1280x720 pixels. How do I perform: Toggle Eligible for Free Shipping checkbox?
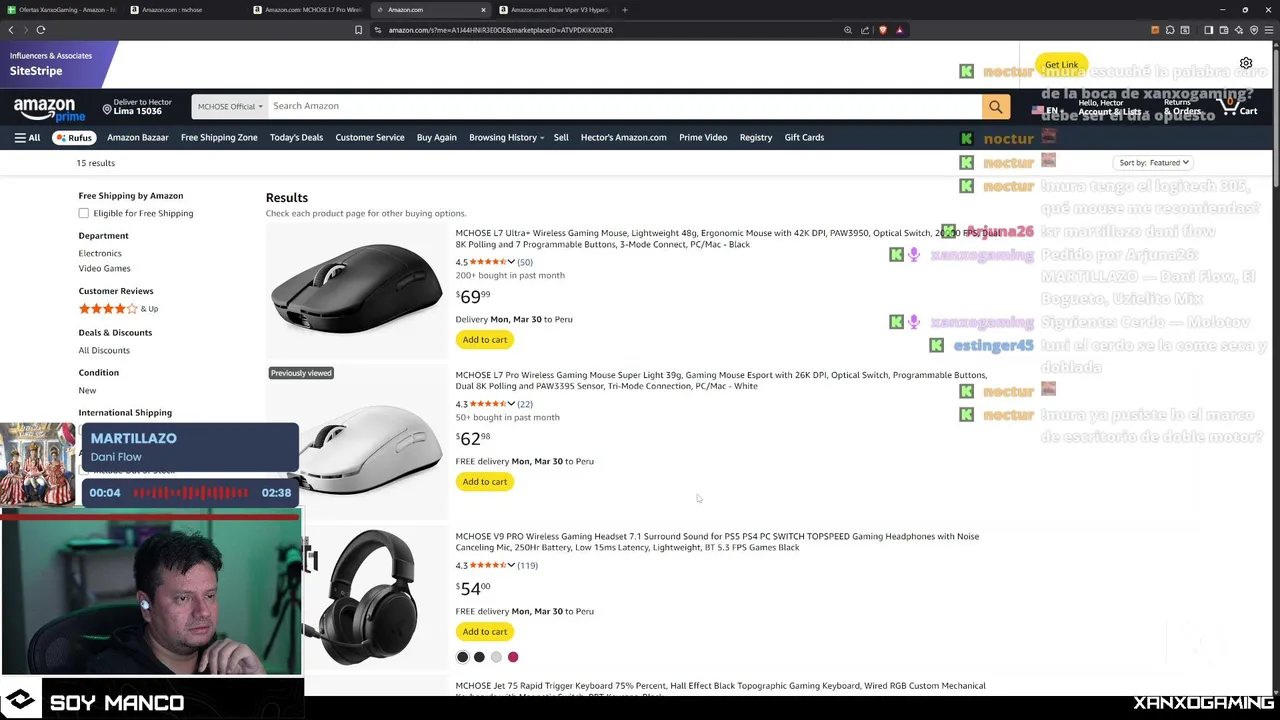84,213
